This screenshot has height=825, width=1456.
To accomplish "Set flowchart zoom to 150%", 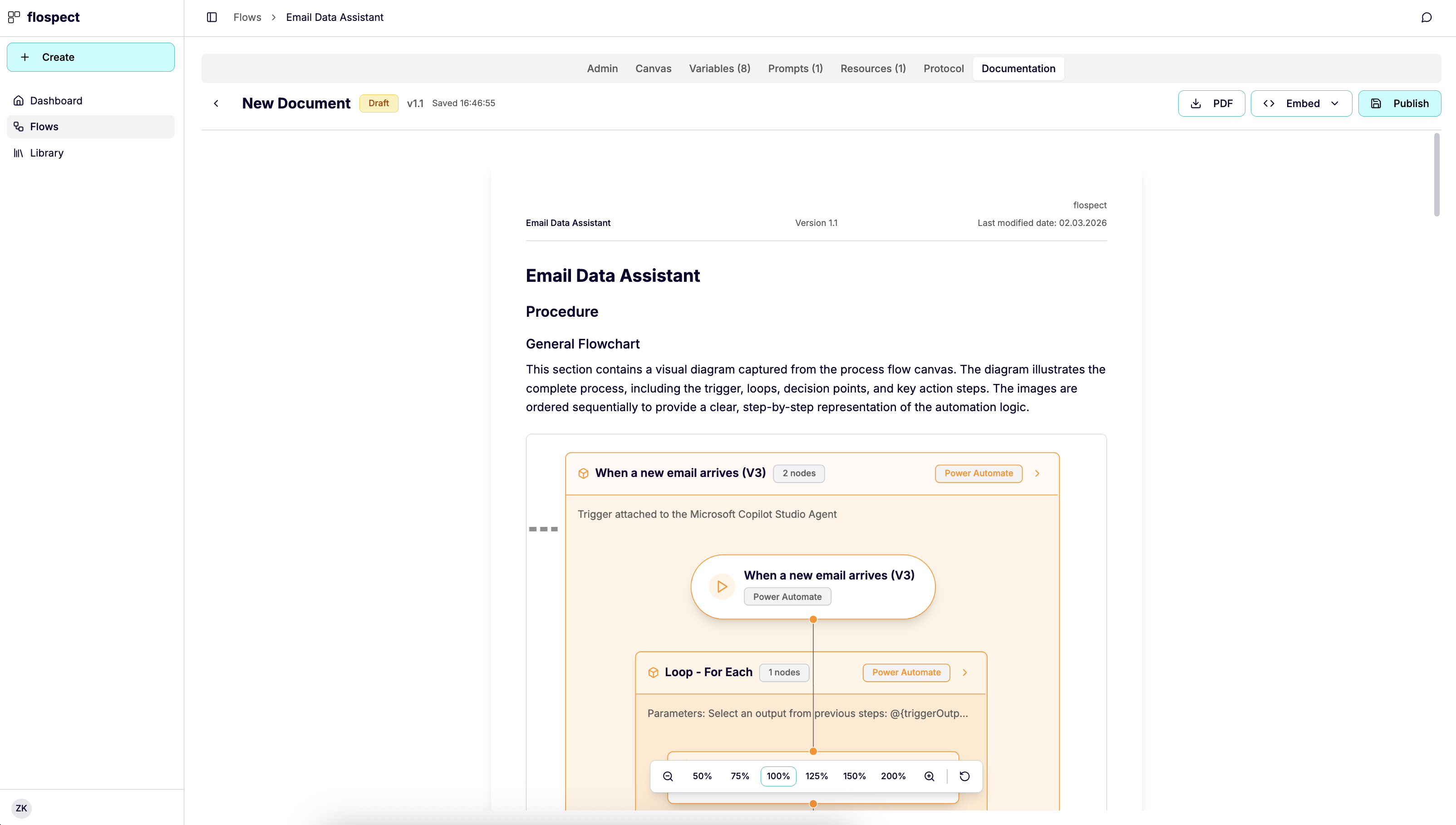I will (x=854, y=776).
